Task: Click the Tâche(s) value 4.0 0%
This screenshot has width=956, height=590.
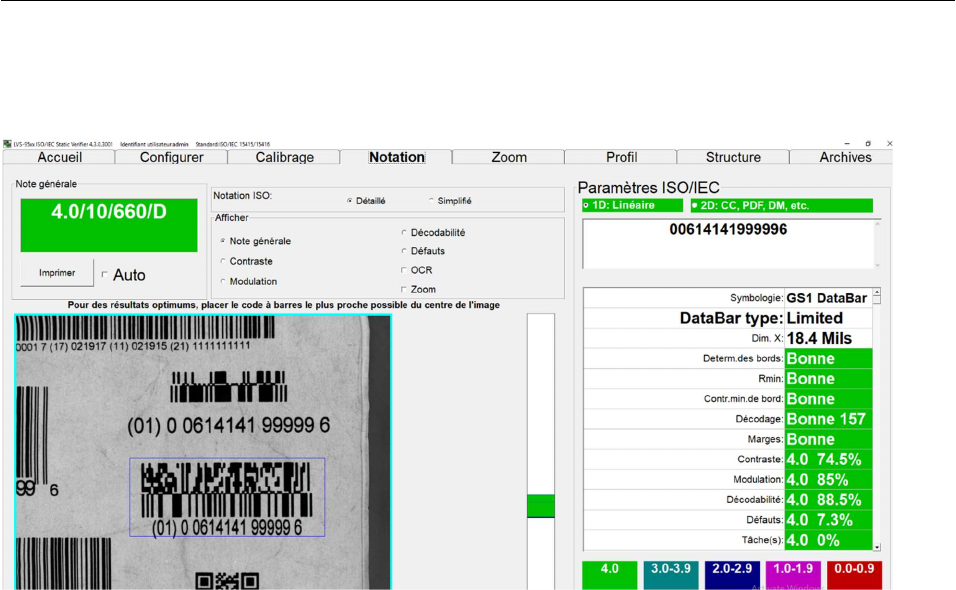Action: point(828,540)
